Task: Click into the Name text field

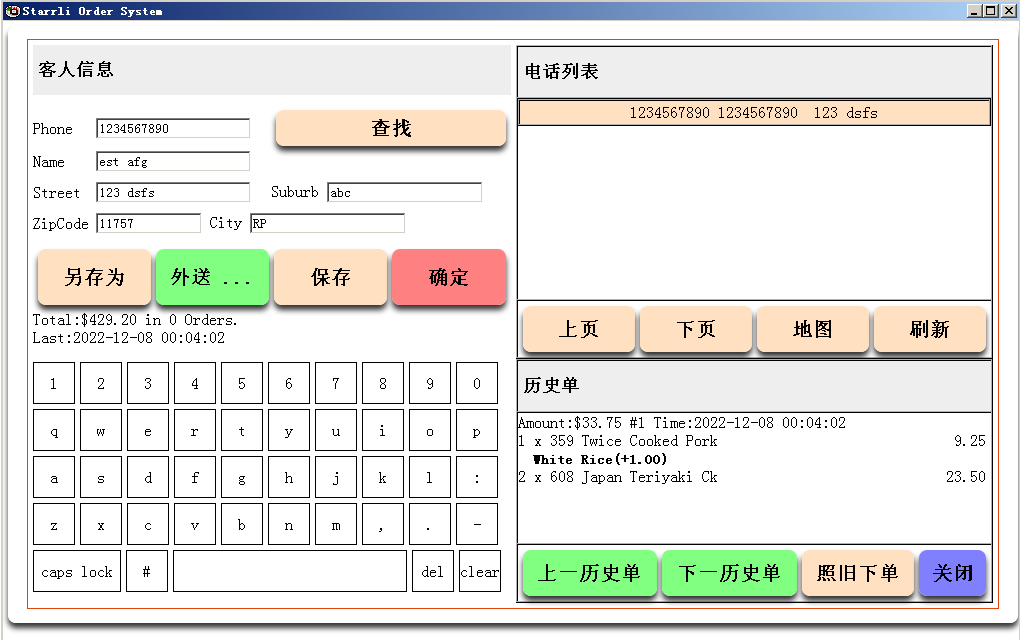Action: (x=173, y=161)
